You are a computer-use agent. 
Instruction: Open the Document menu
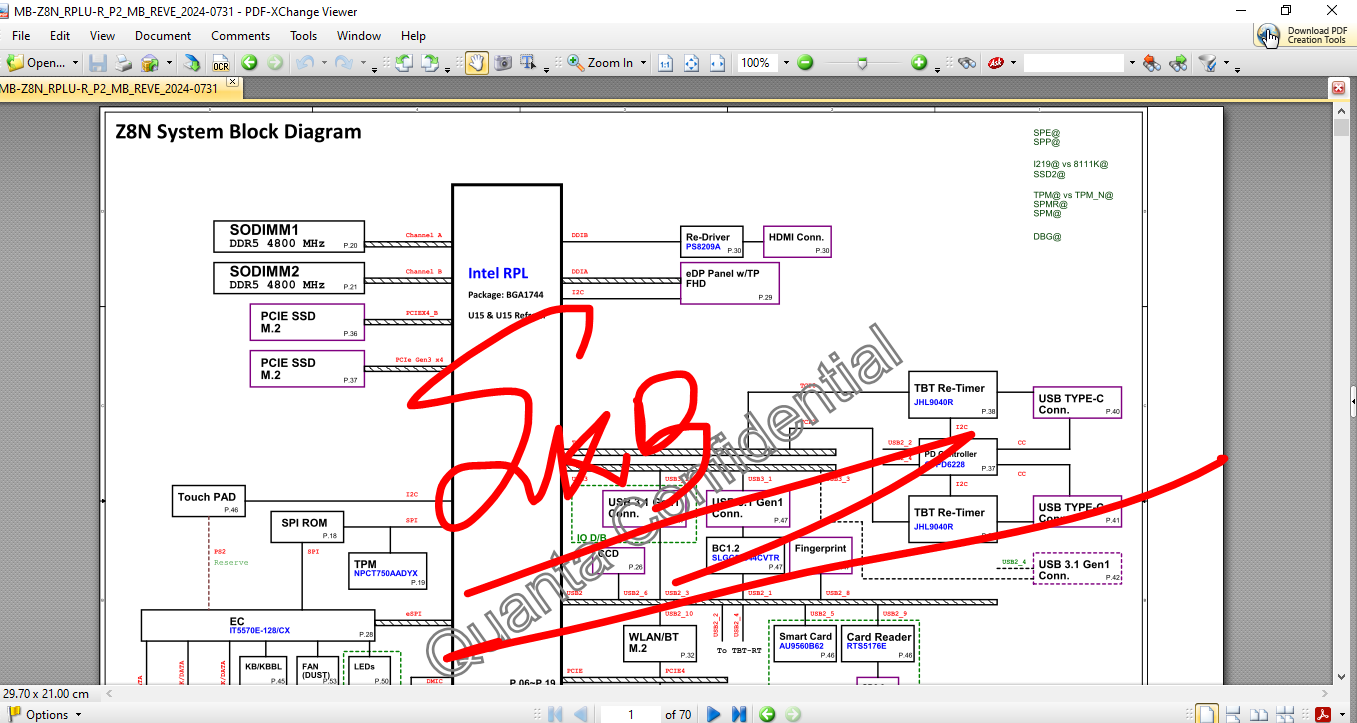click(x=163, y=35)
